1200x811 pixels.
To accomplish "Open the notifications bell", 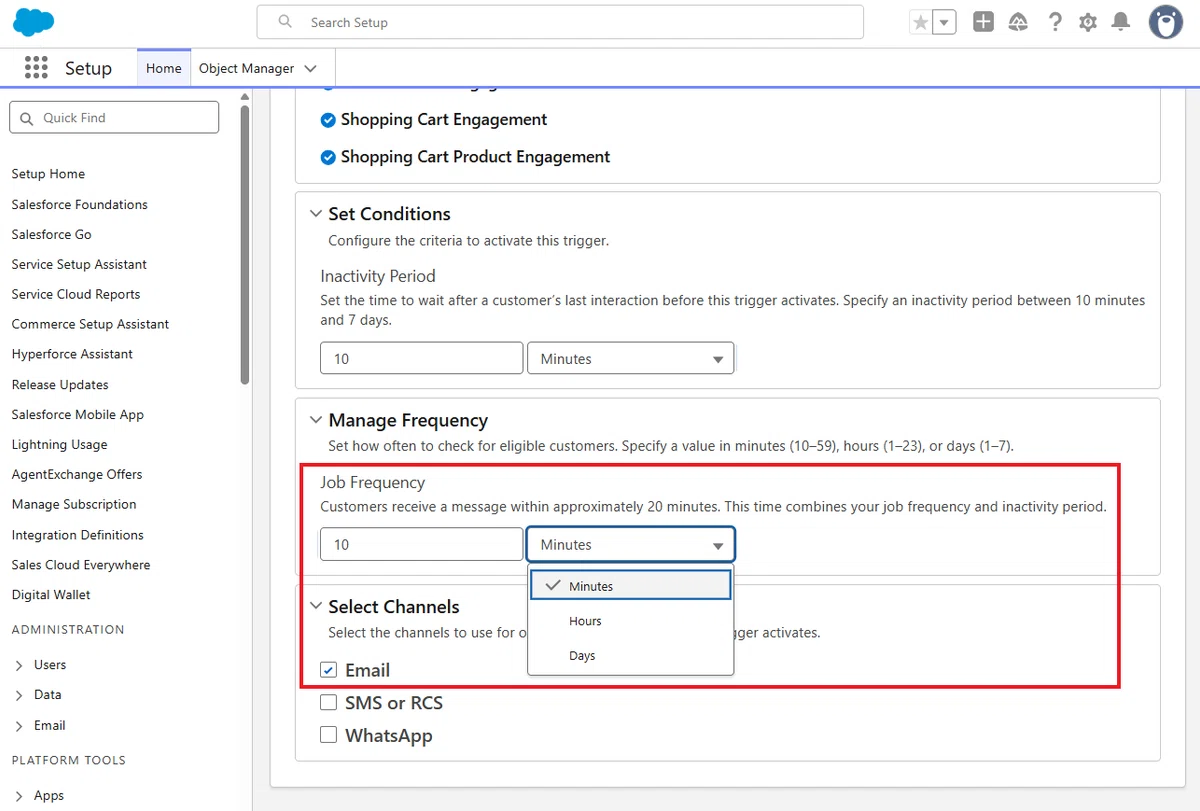I will pos(1121,22).
